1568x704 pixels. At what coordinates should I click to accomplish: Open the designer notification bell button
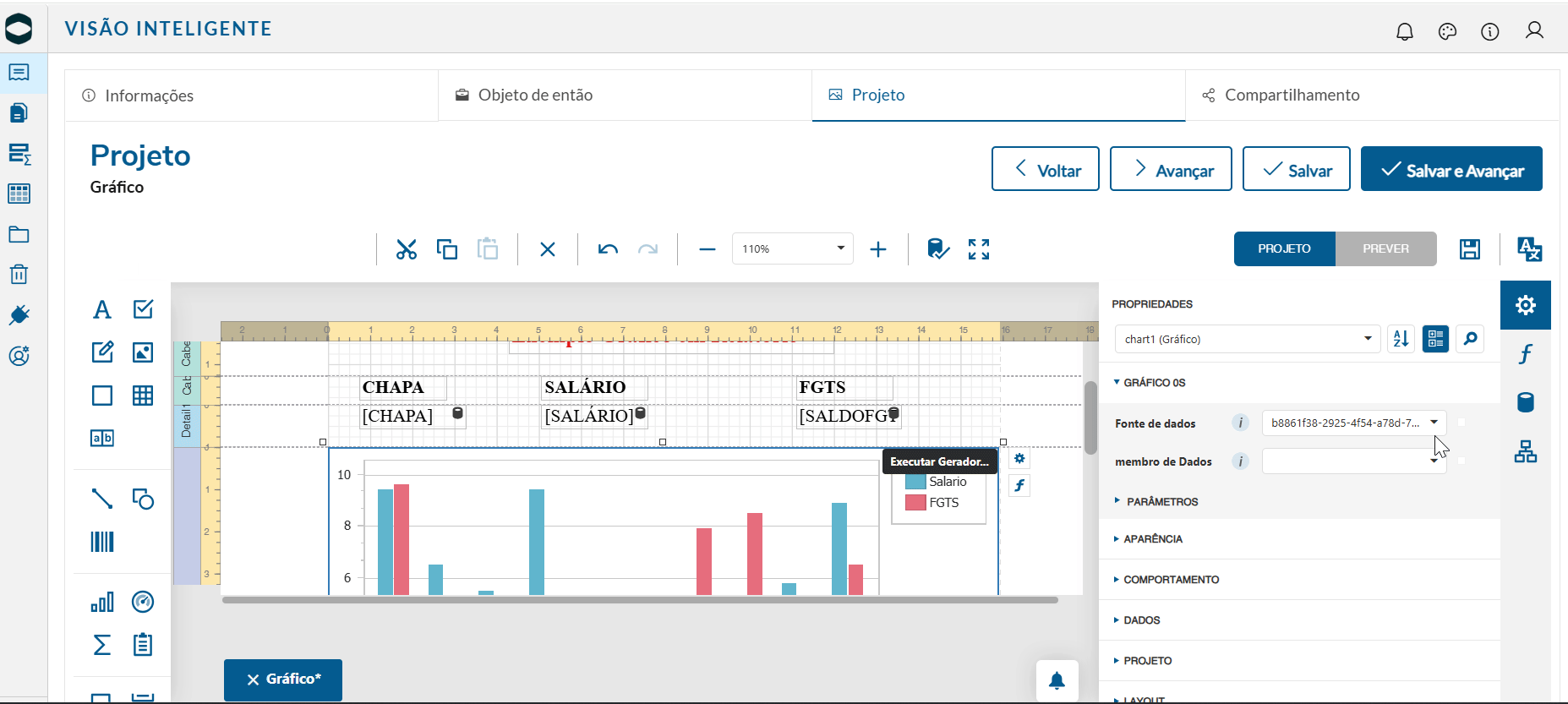click(x=1057, y=681)
